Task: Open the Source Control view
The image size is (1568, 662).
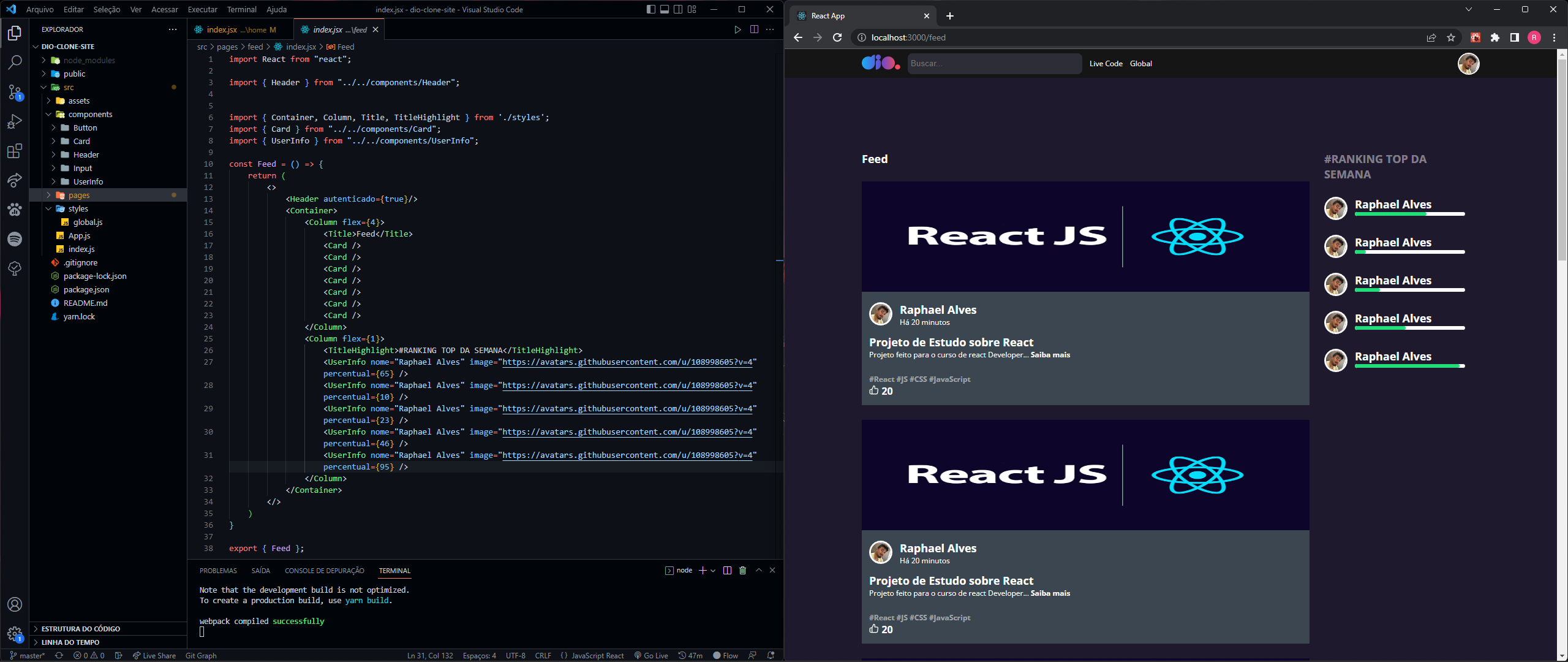Action: 15,92
